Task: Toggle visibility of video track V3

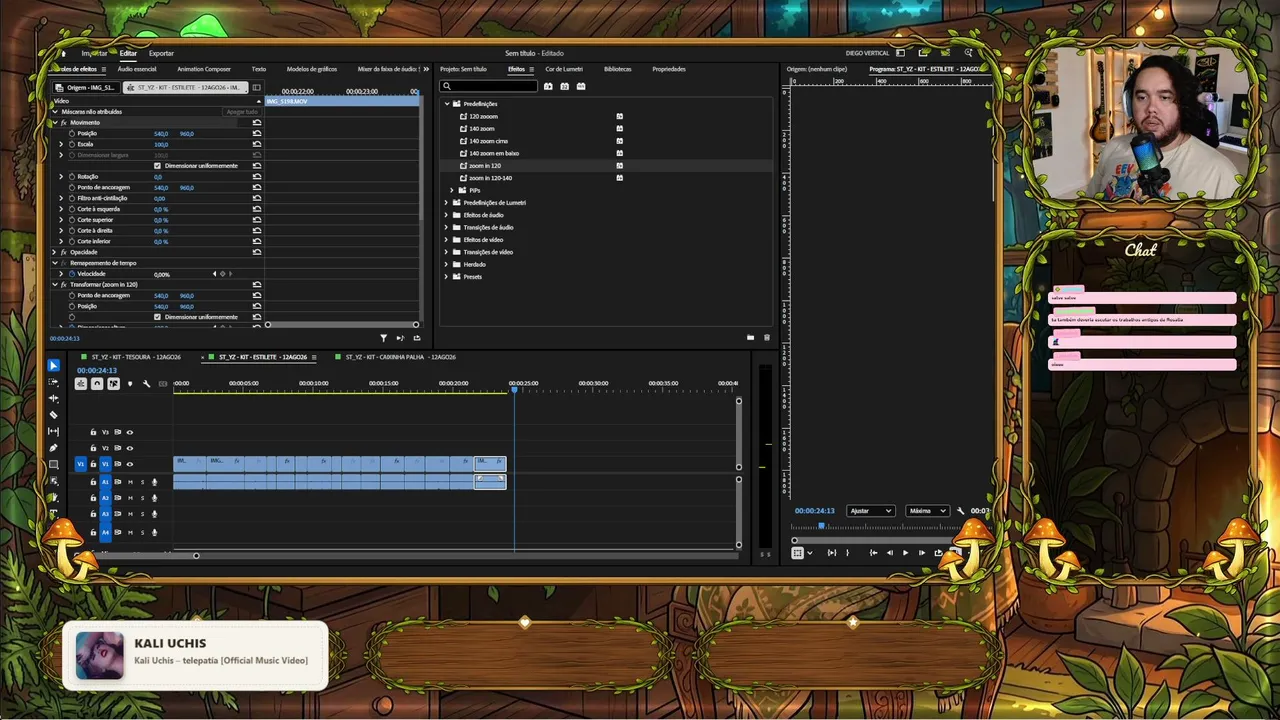Action: coord(129,432)
